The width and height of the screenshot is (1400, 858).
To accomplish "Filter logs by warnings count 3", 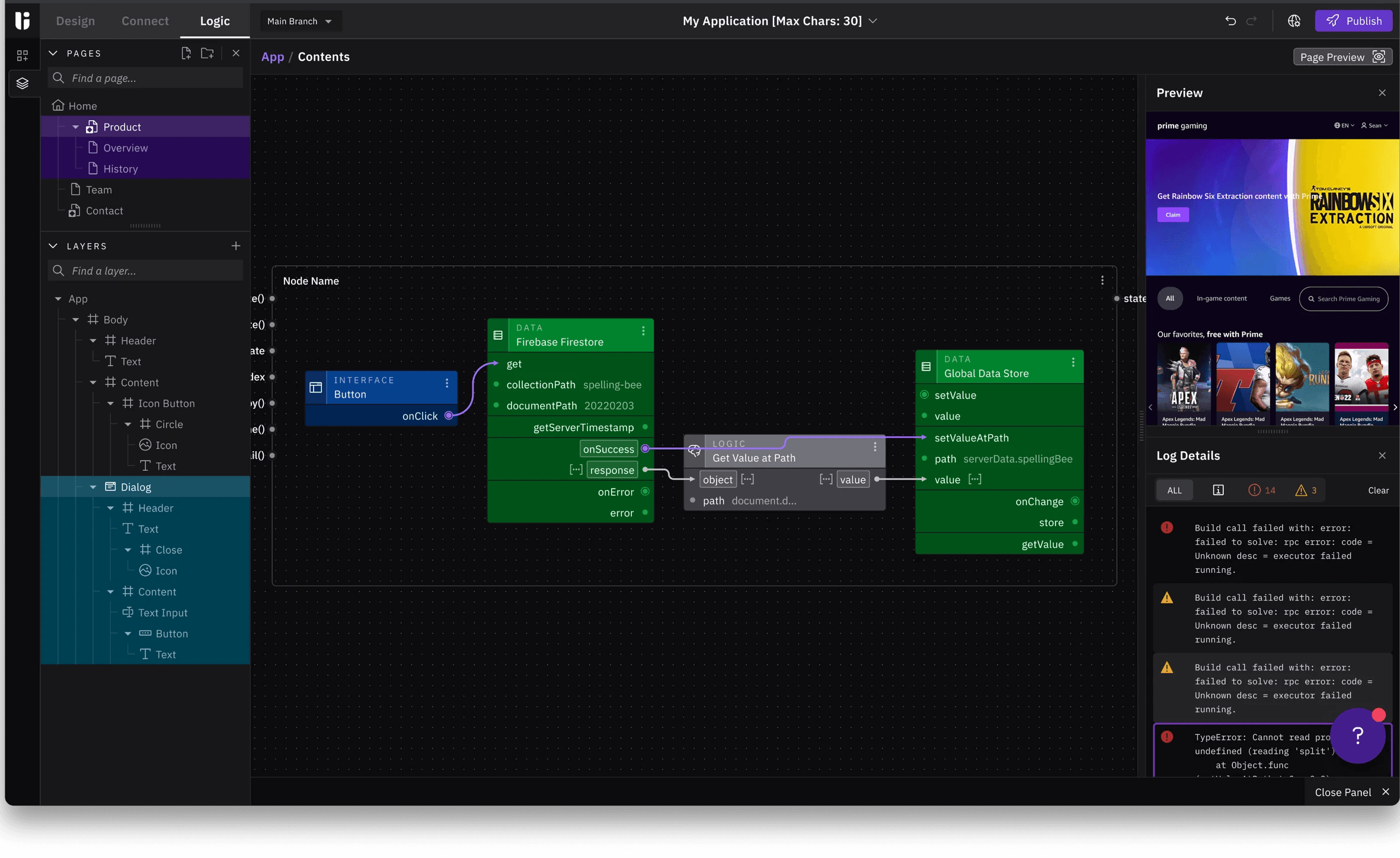I will 1306,490.
